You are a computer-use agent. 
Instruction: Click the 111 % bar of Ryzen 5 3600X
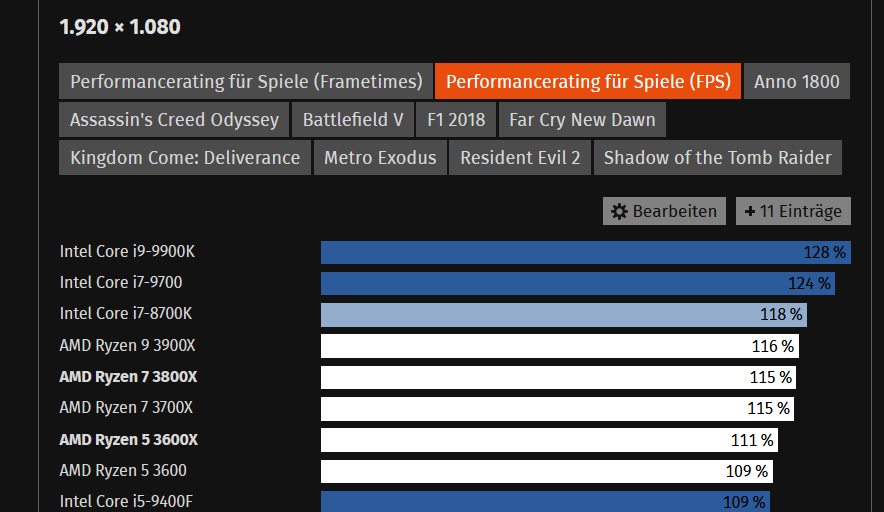tap(549, 440)
